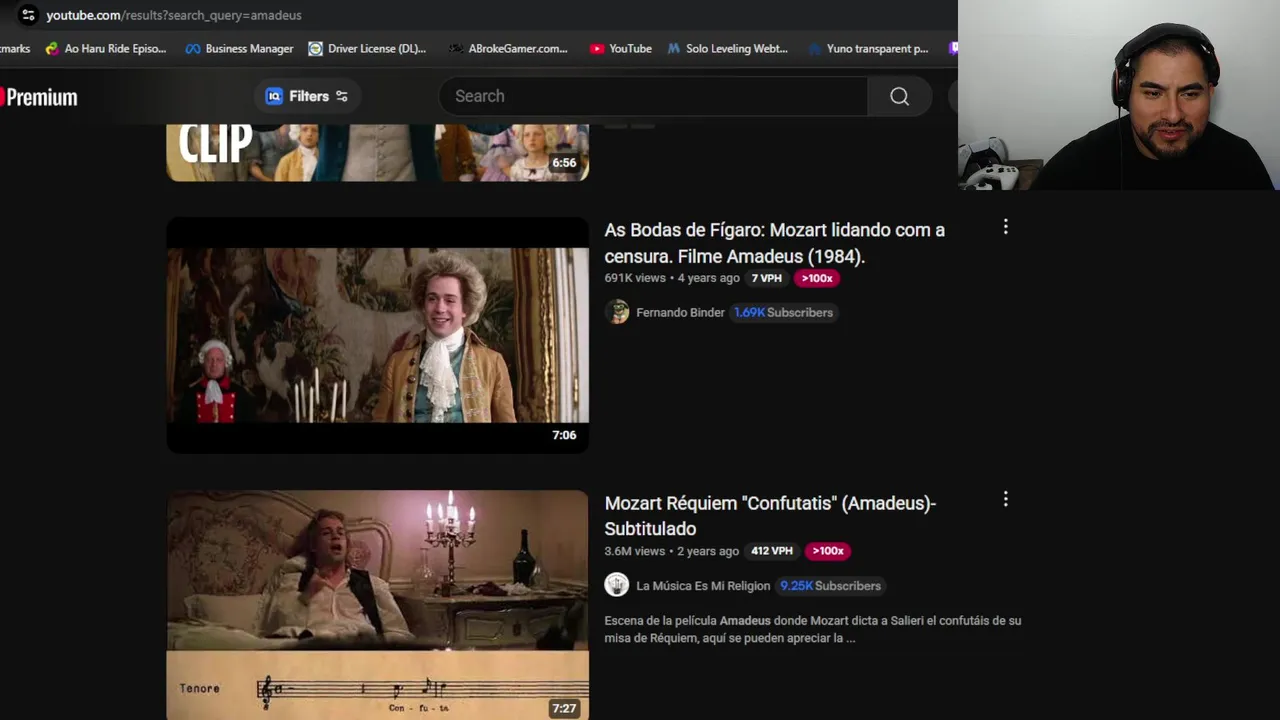Click the 7:27 duration label
Viewport: 1280px width, 720px height.
(x=564, y=708)
